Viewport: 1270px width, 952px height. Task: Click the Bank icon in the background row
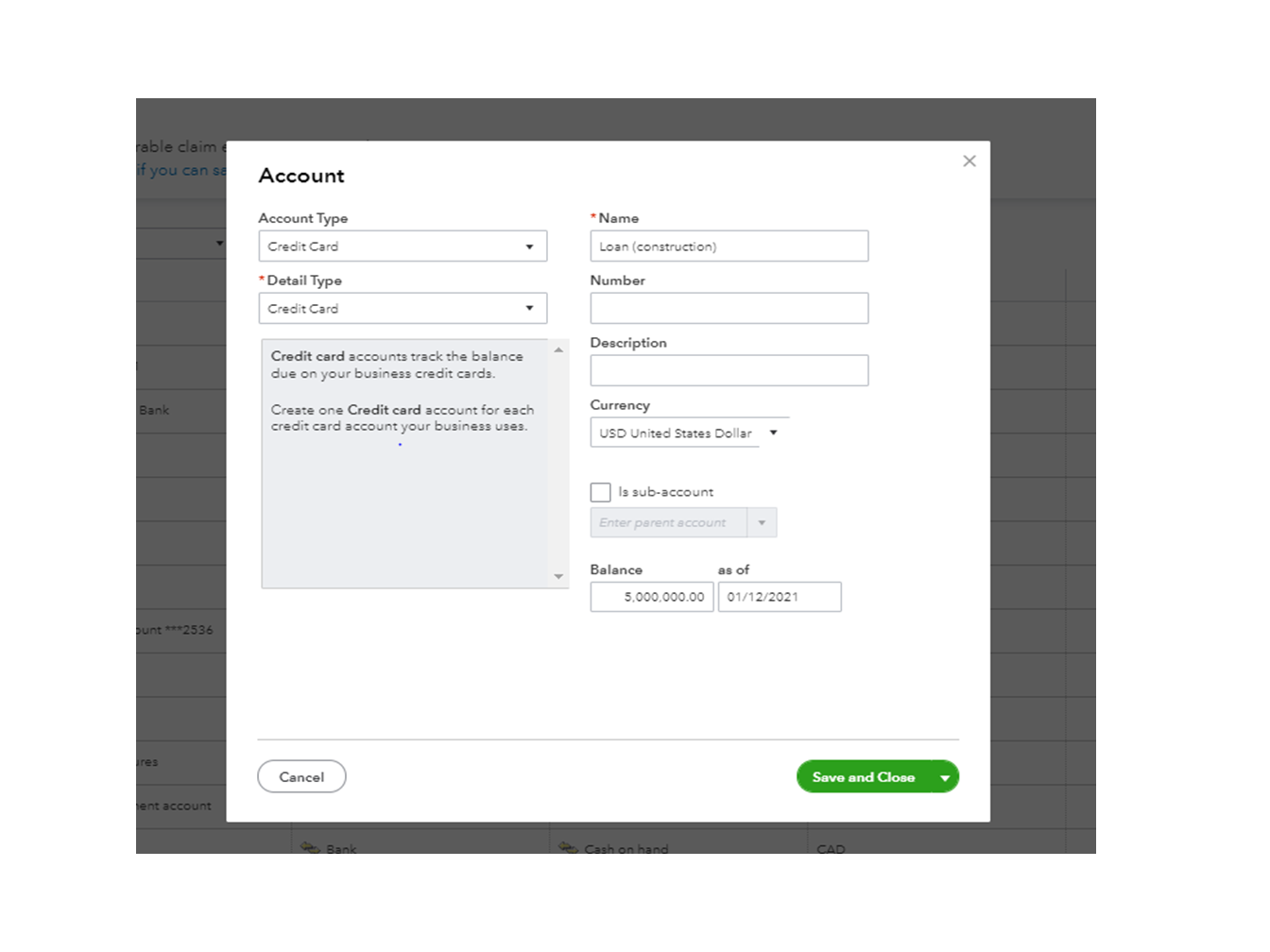310,847
